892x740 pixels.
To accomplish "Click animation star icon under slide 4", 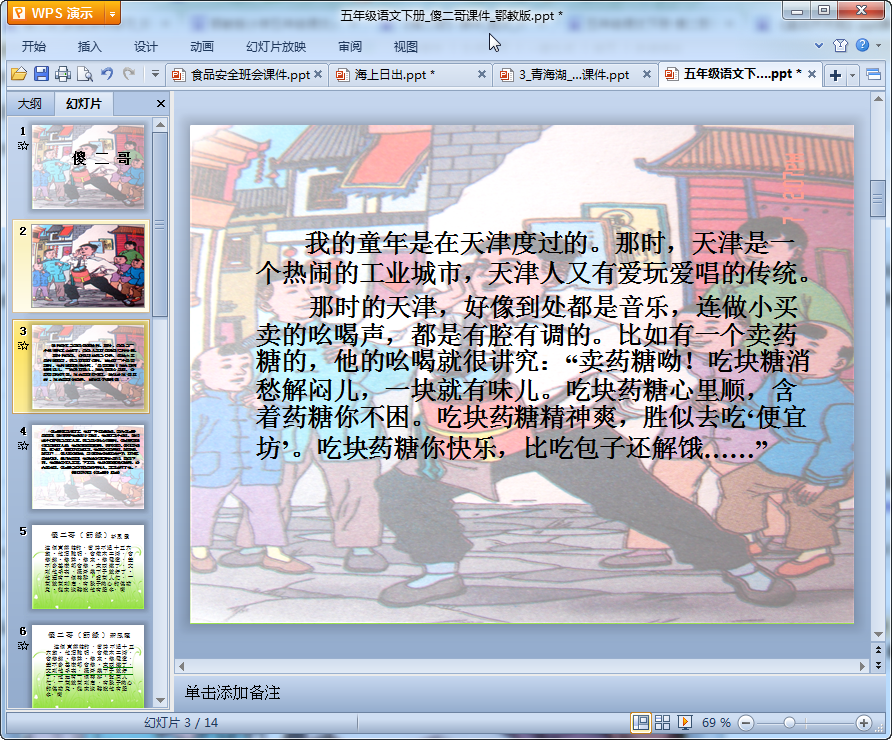I will (x=23, y=445).
